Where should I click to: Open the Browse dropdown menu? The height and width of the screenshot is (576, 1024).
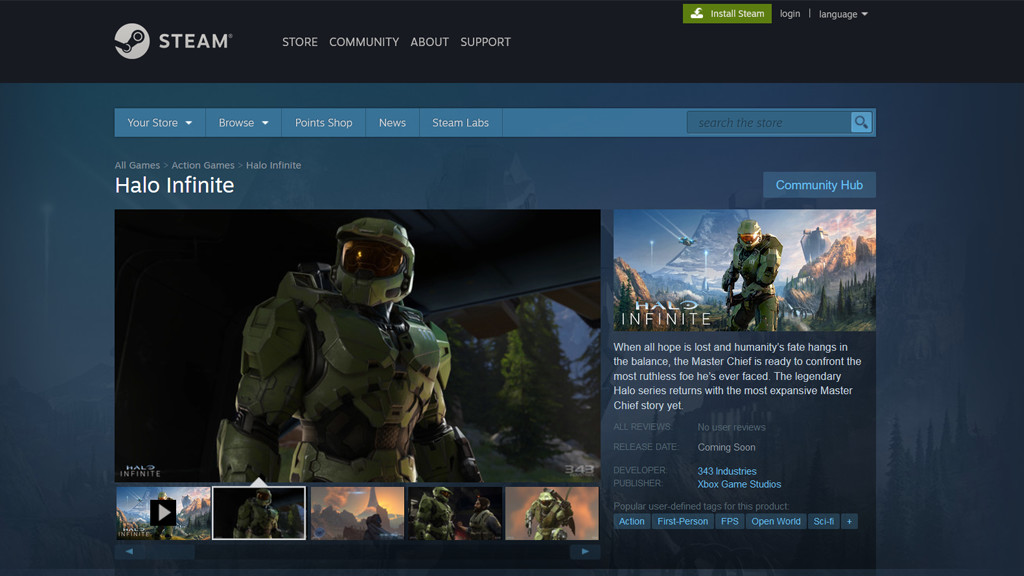(x=243, y=123)
